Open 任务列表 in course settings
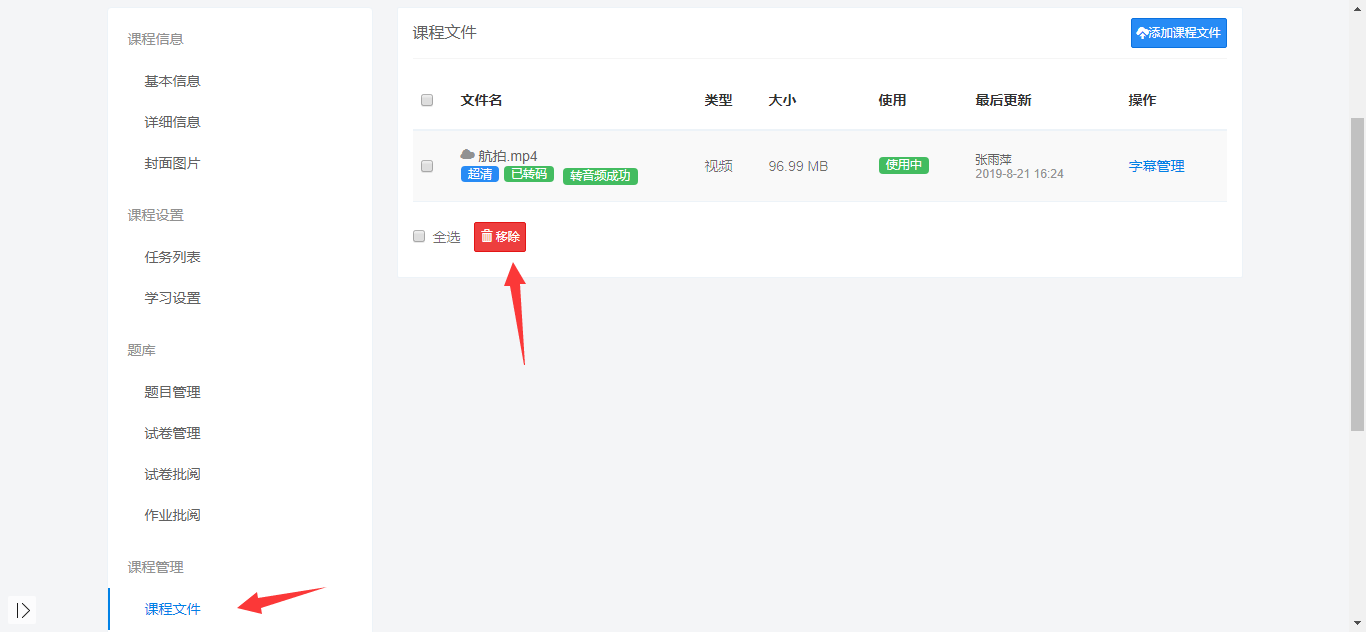 (x=172, y=257)
